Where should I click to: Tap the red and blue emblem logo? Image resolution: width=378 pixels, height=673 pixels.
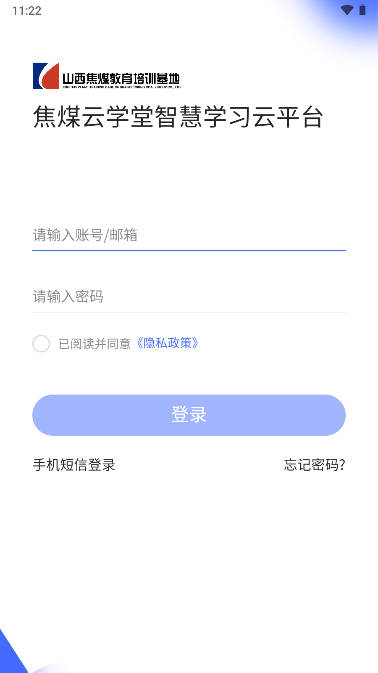point(46,76)
